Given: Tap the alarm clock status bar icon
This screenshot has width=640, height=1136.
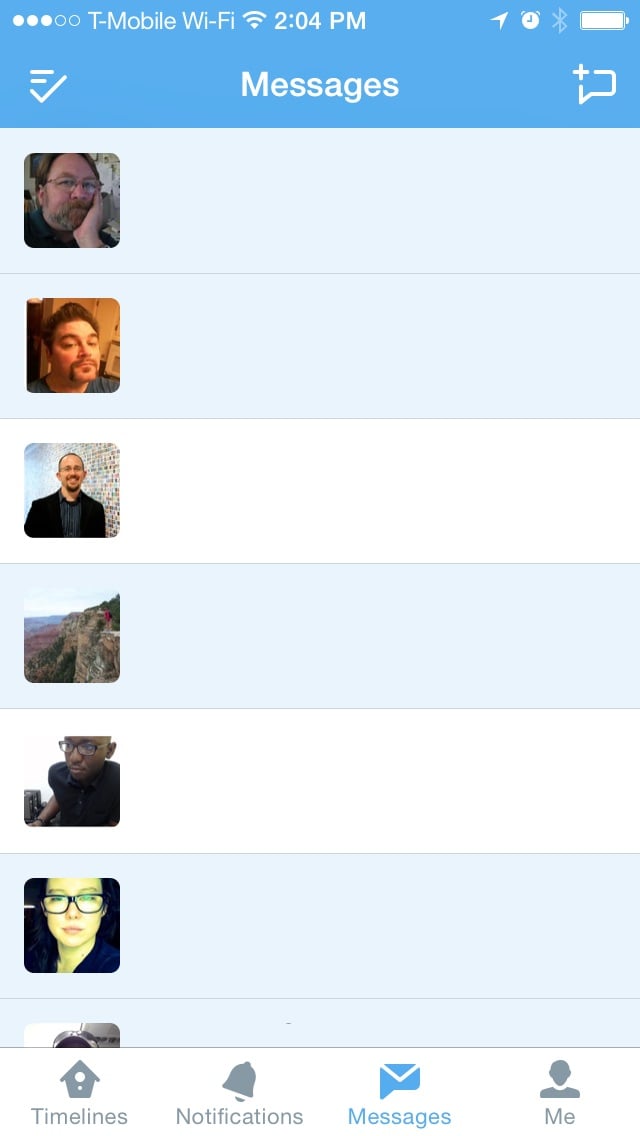Looking at the screenshot, I should coord(531,20).
